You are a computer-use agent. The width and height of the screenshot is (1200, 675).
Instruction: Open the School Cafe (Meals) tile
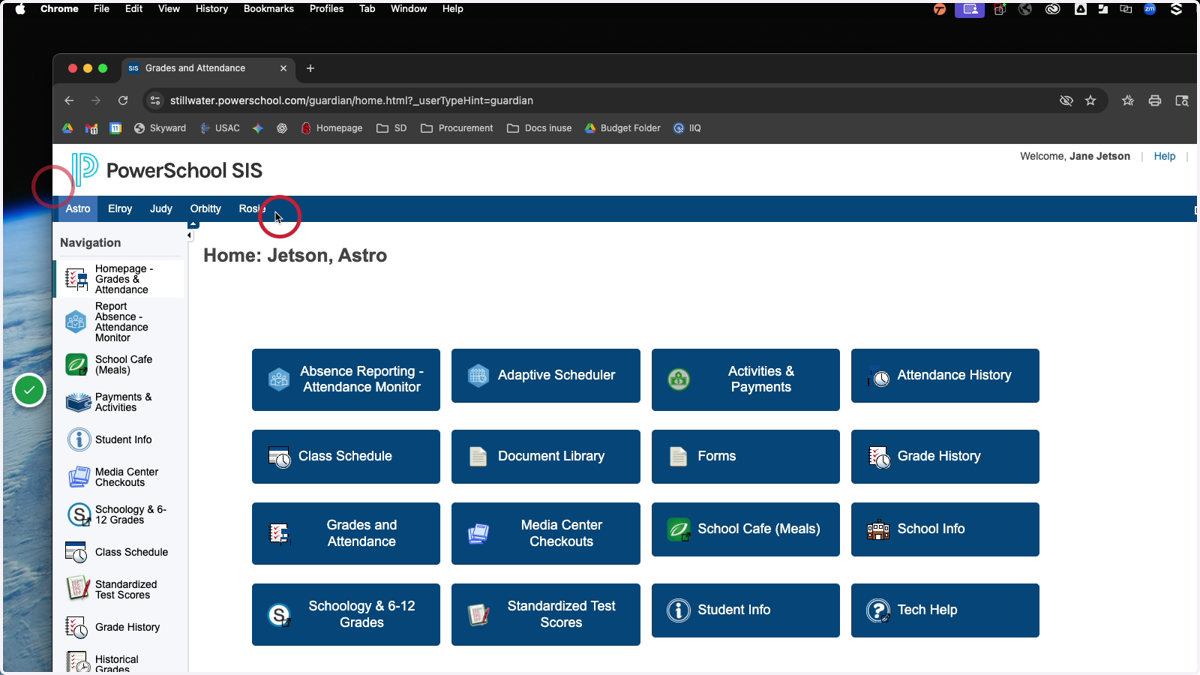(x=746, y=529)
